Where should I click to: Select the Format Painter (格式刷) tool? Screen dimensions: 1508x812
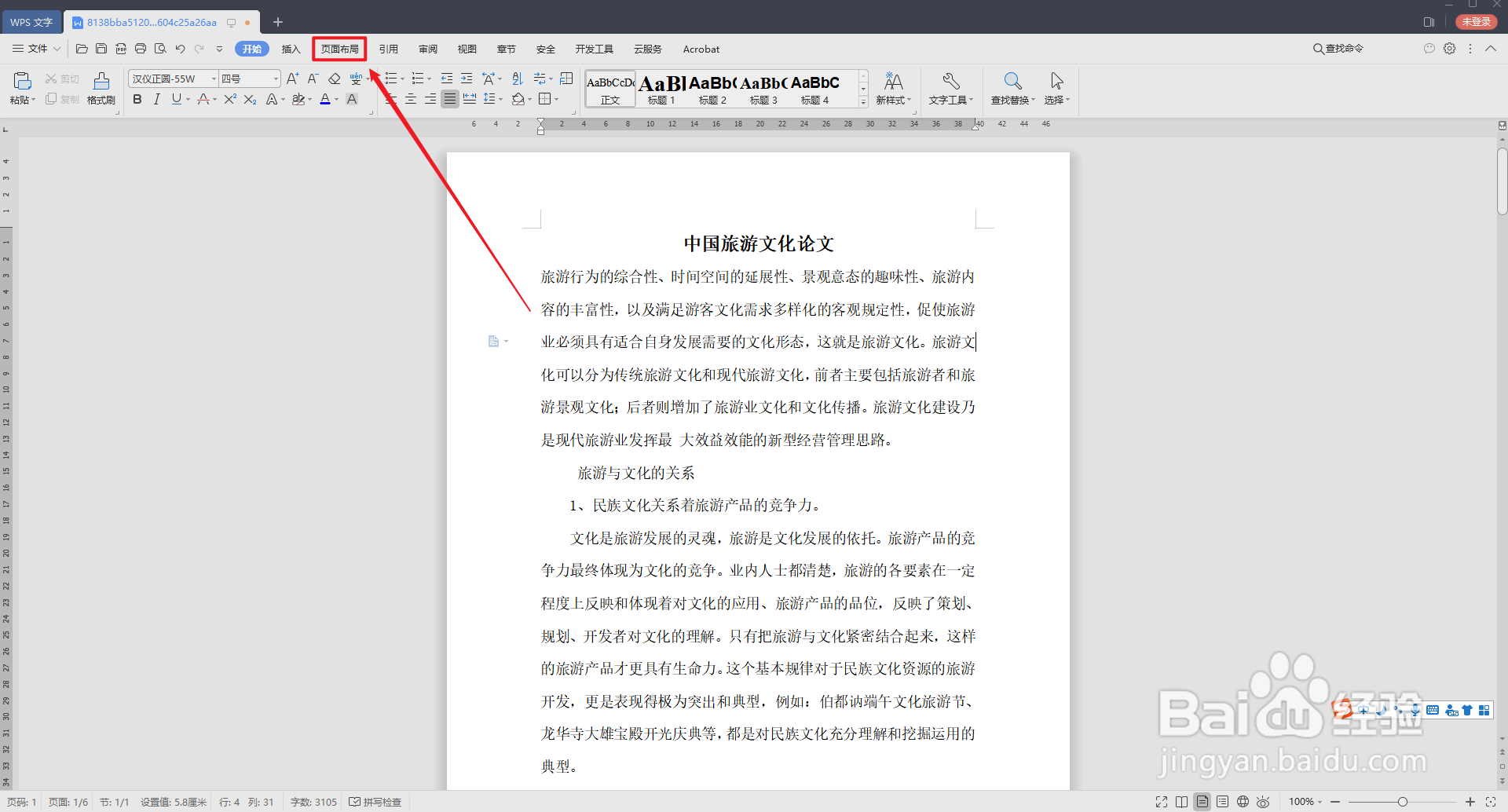101,88
